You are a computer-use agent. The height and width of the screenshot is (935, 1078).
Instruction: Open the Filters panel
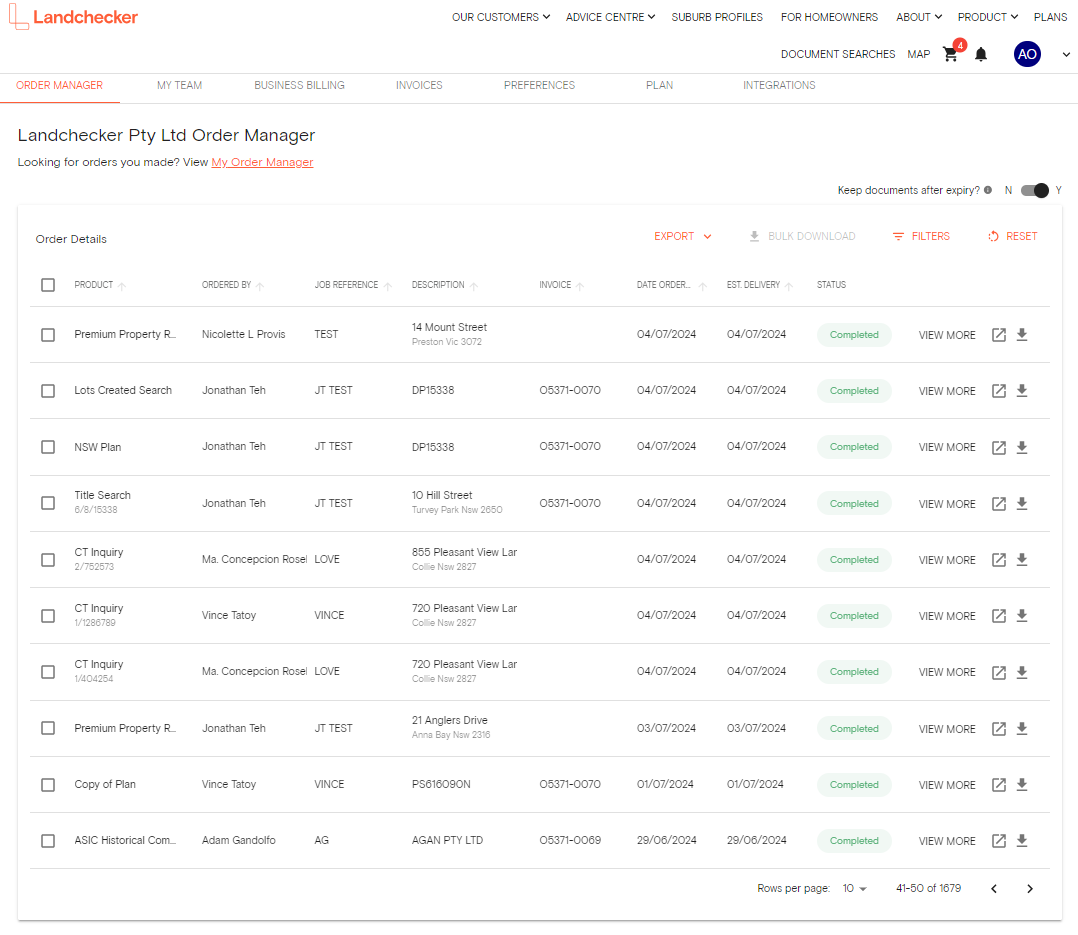click(x=921, y=236)
